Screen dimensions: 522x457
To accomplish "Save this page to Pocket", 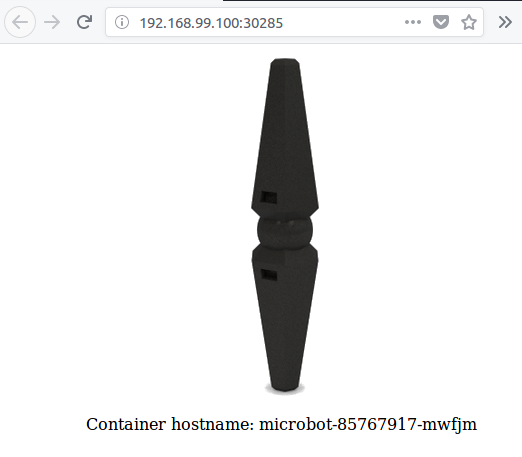I will (x=441, y=22).
